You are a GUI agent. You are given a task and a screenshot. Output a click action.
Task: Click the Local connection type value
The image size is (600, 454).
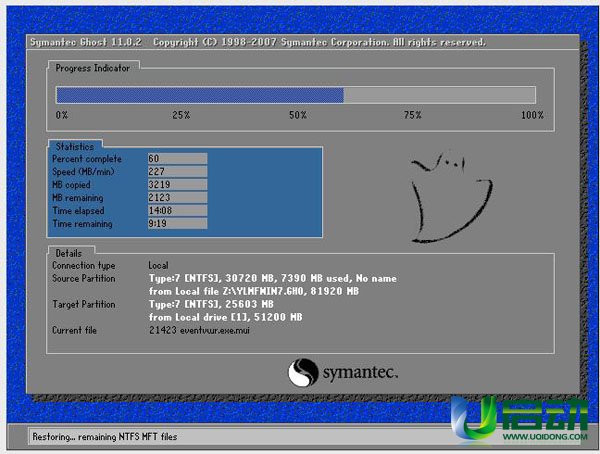(x=158, y=265)
